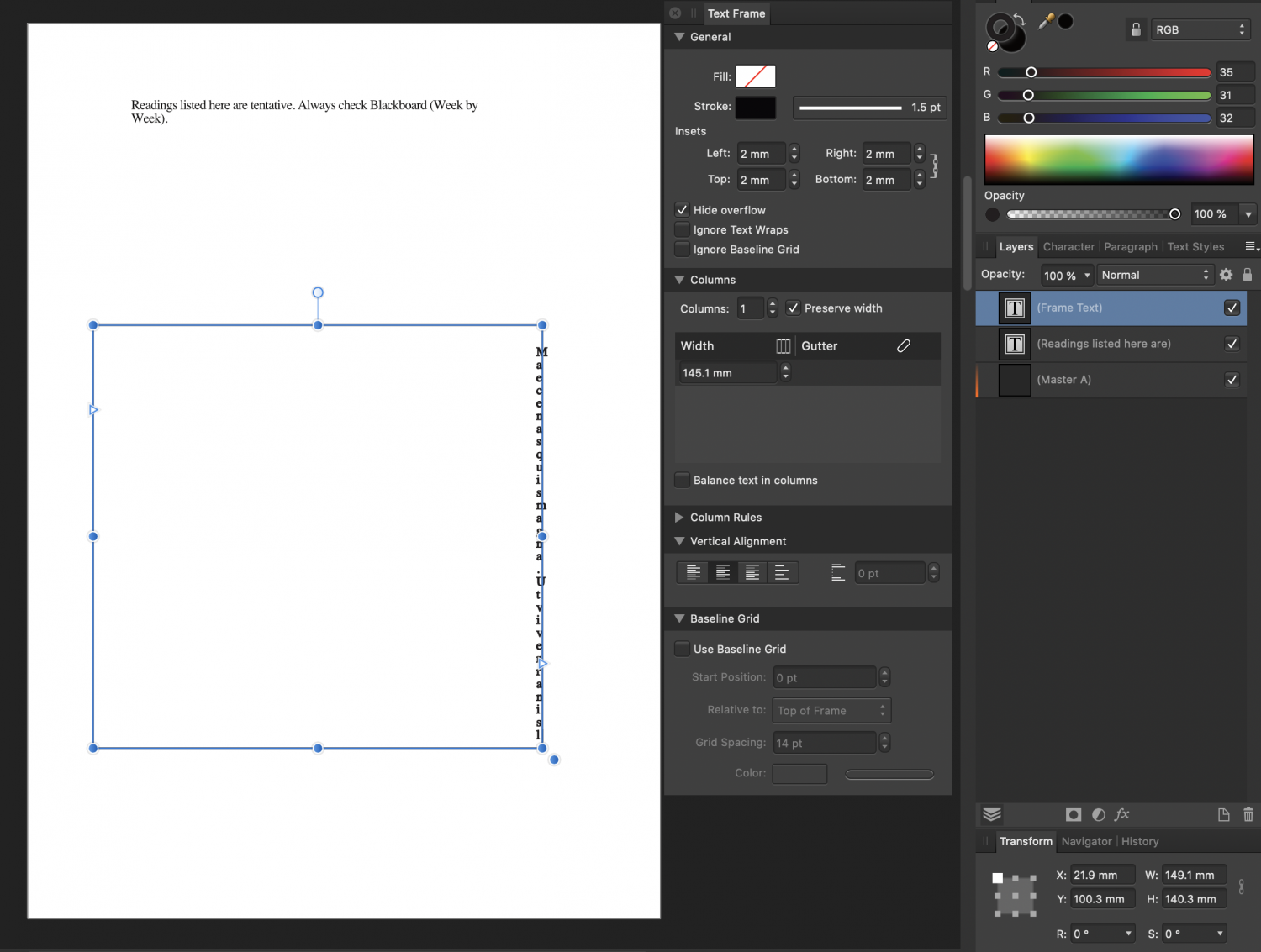Image resolution: width=1261 pixels, height=952 pixels.
Task: Select the color picker eyedropper tool
Action: click(1045, 22)
